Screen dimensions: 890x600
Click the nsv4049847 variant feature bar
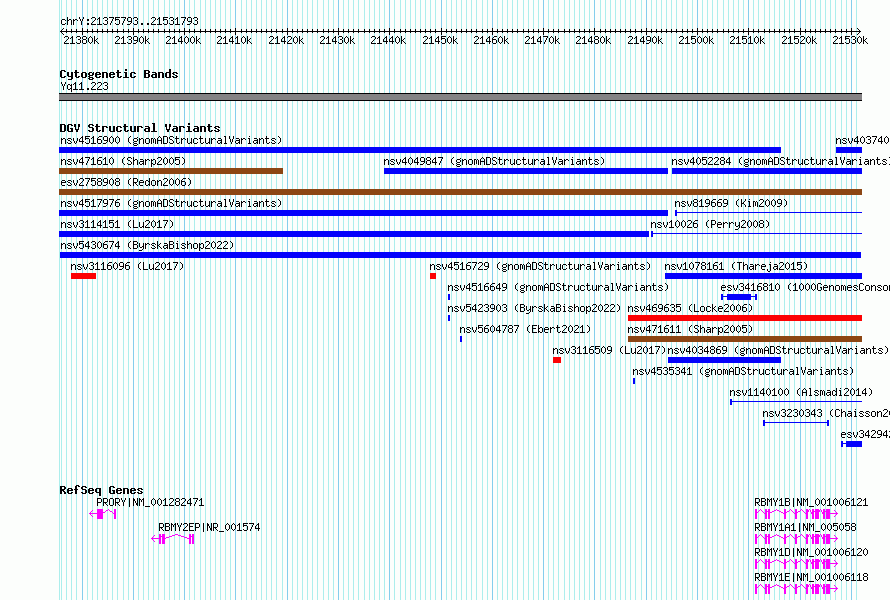click(526, 171)
